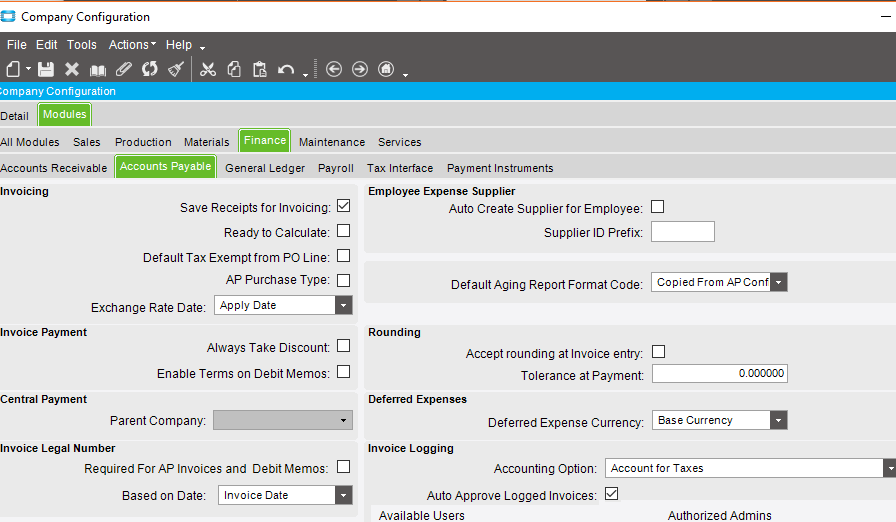Open the Sales modules tab
This screenshot has width=896, height=522.
click(87, 142)
